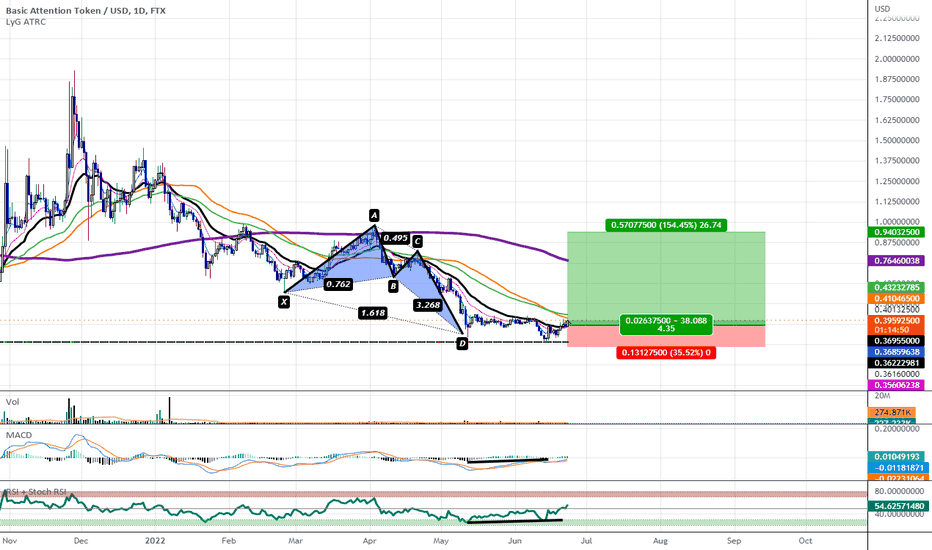The height and width of the screenshot is (550, 932).
Task: Click the 2.00000000 price axis label
Action: coord(897,59)
